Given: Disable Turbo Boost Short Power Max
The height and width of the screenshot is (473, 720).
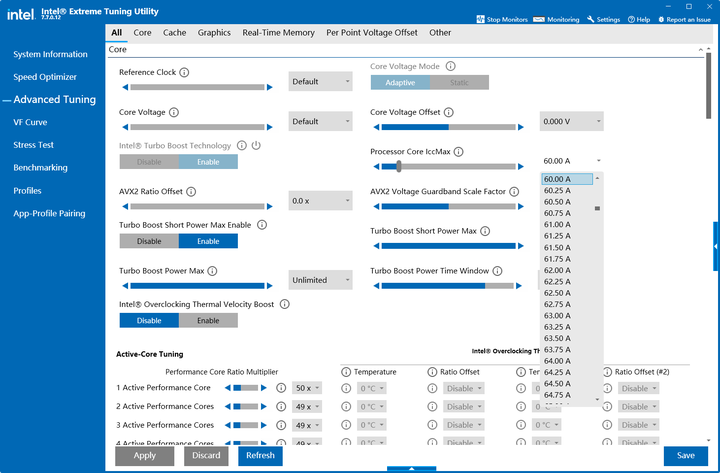Looking at the screenshot, I should click(149, 241).
